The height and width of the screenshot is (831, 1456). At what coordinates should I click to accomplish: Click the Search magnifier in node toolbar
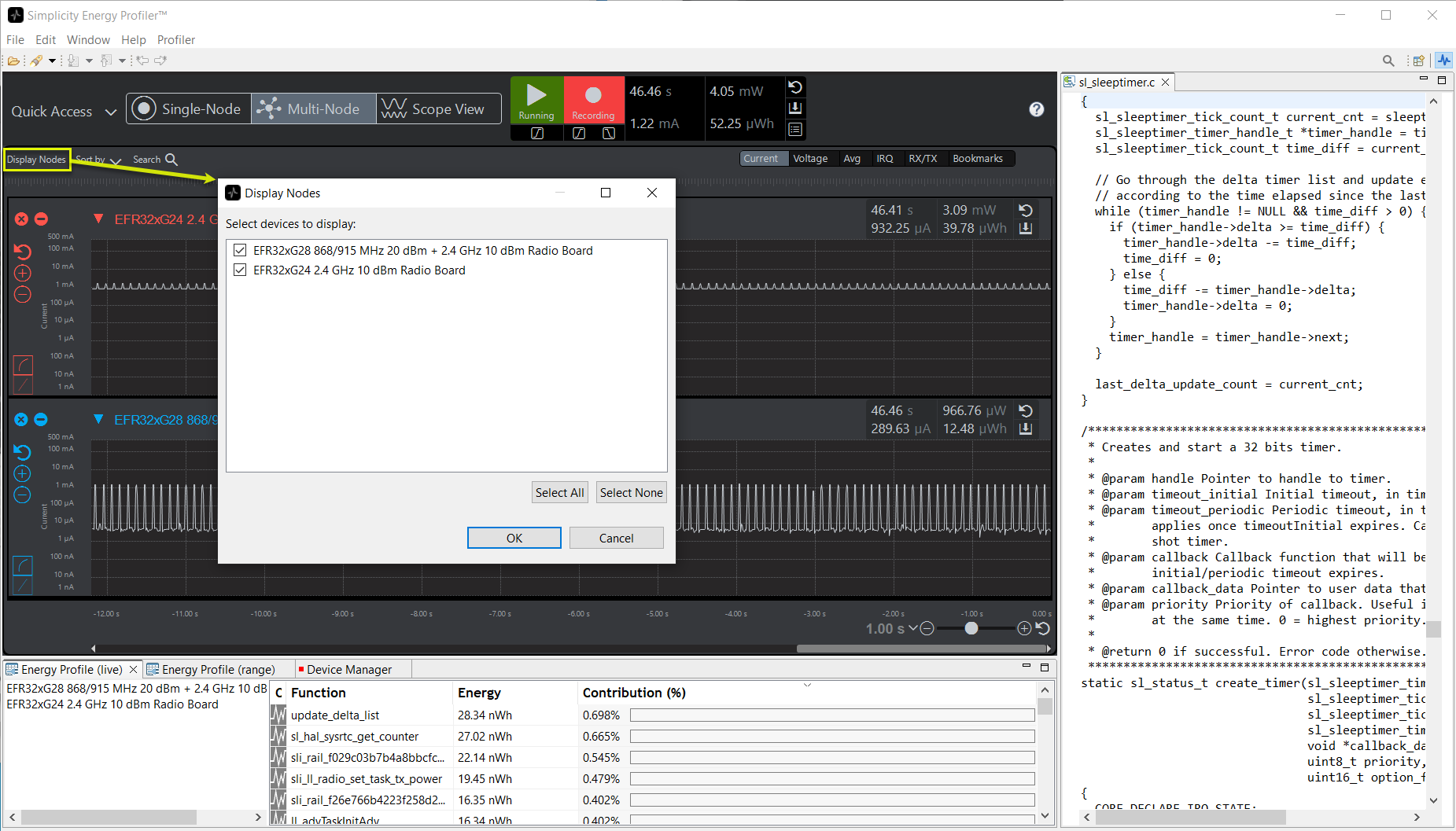click(171, 160)
